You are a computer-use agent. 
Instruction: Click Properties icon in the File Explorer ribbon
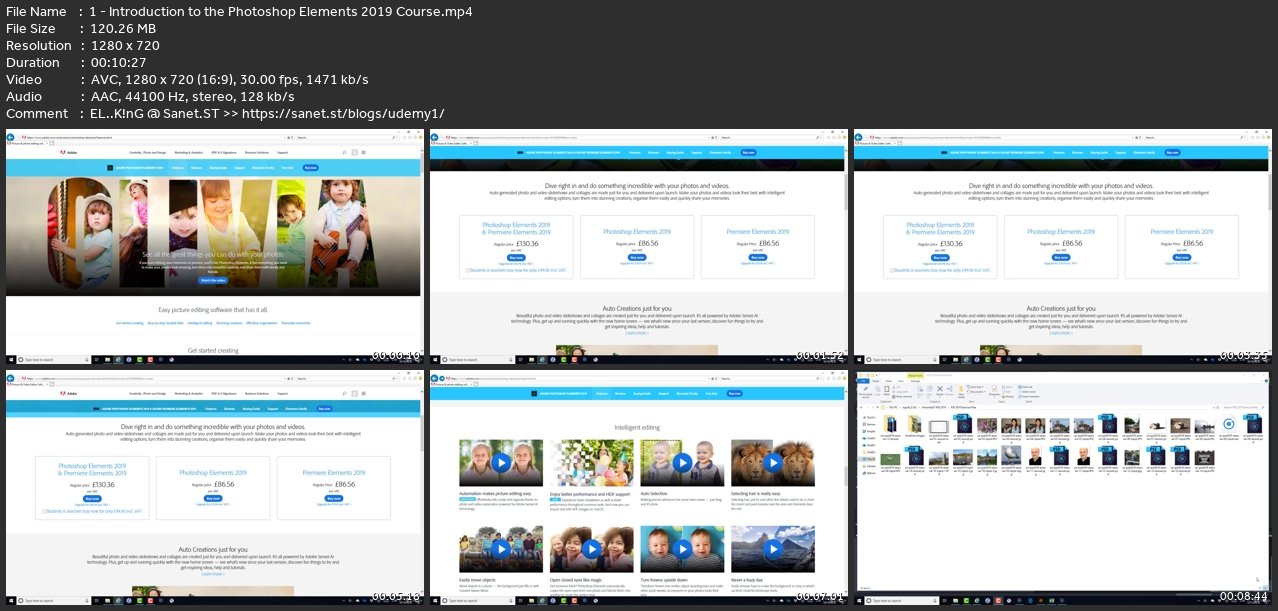(994, 390)
